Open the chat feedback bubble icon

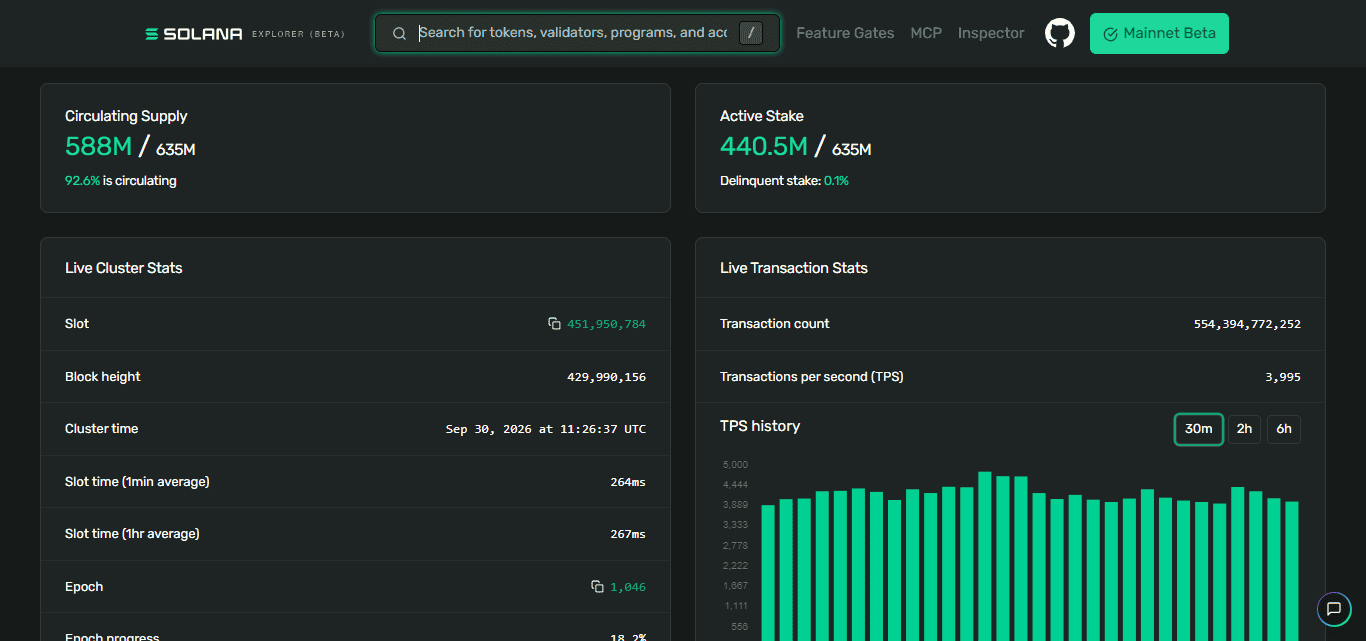(1333, 608)
